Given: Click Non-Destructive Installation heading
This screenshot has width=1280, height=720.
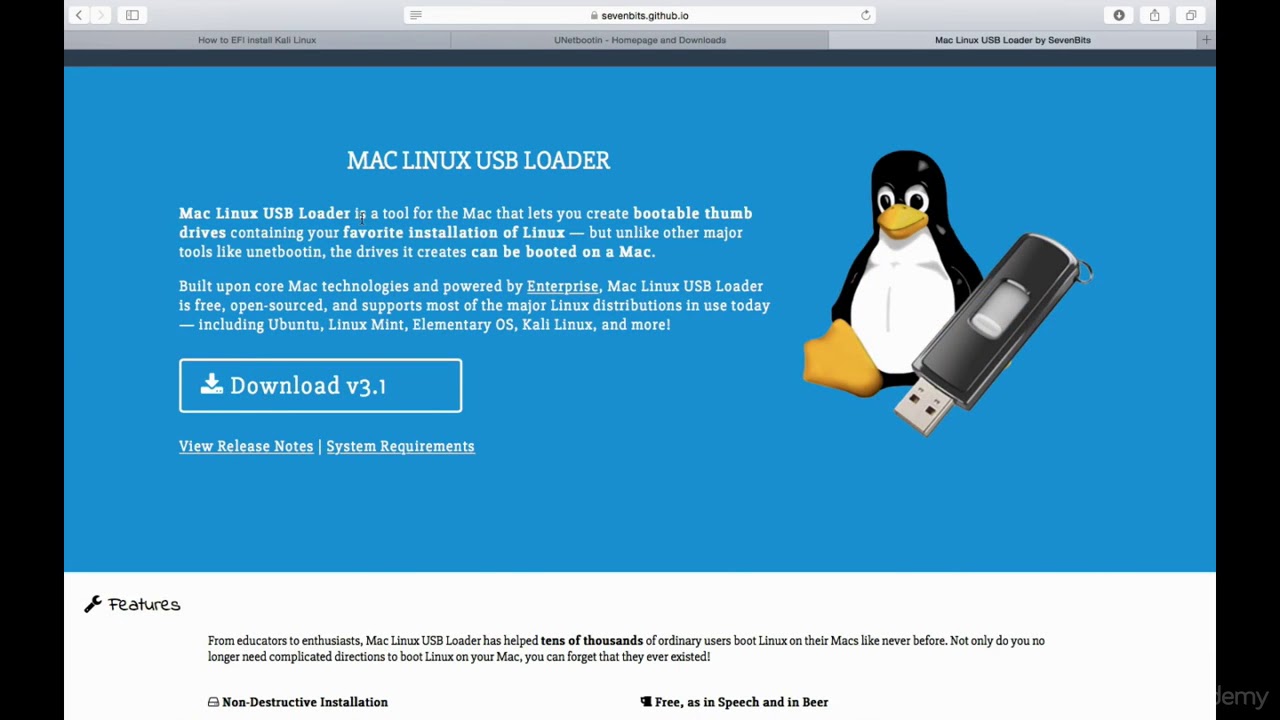Looking at the screenshot, I should [x=305, y=702].
